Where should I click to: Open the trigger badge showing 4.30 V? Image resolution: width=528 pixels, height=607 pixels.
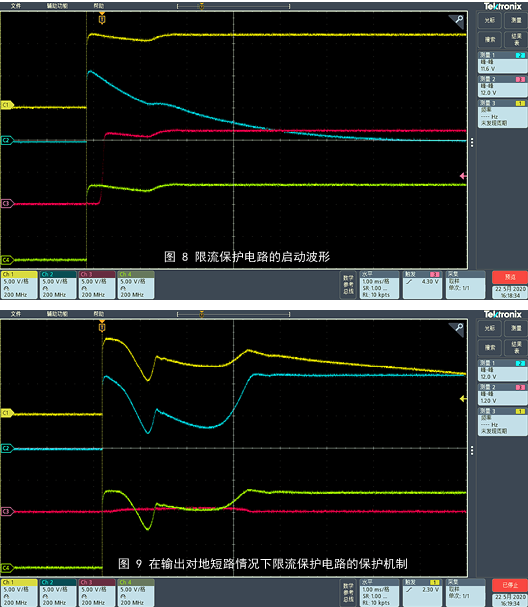click(422, 285)
